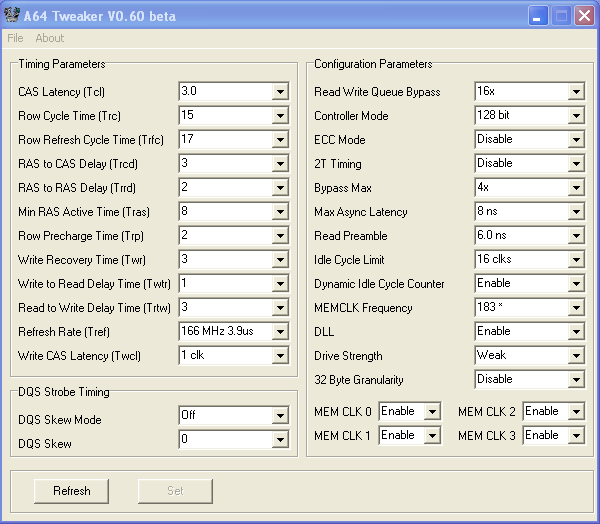Expand the Min RAS Active Time dropdown
The height and width of the screenshot is (524, 600).
click(x=279, y=212)
